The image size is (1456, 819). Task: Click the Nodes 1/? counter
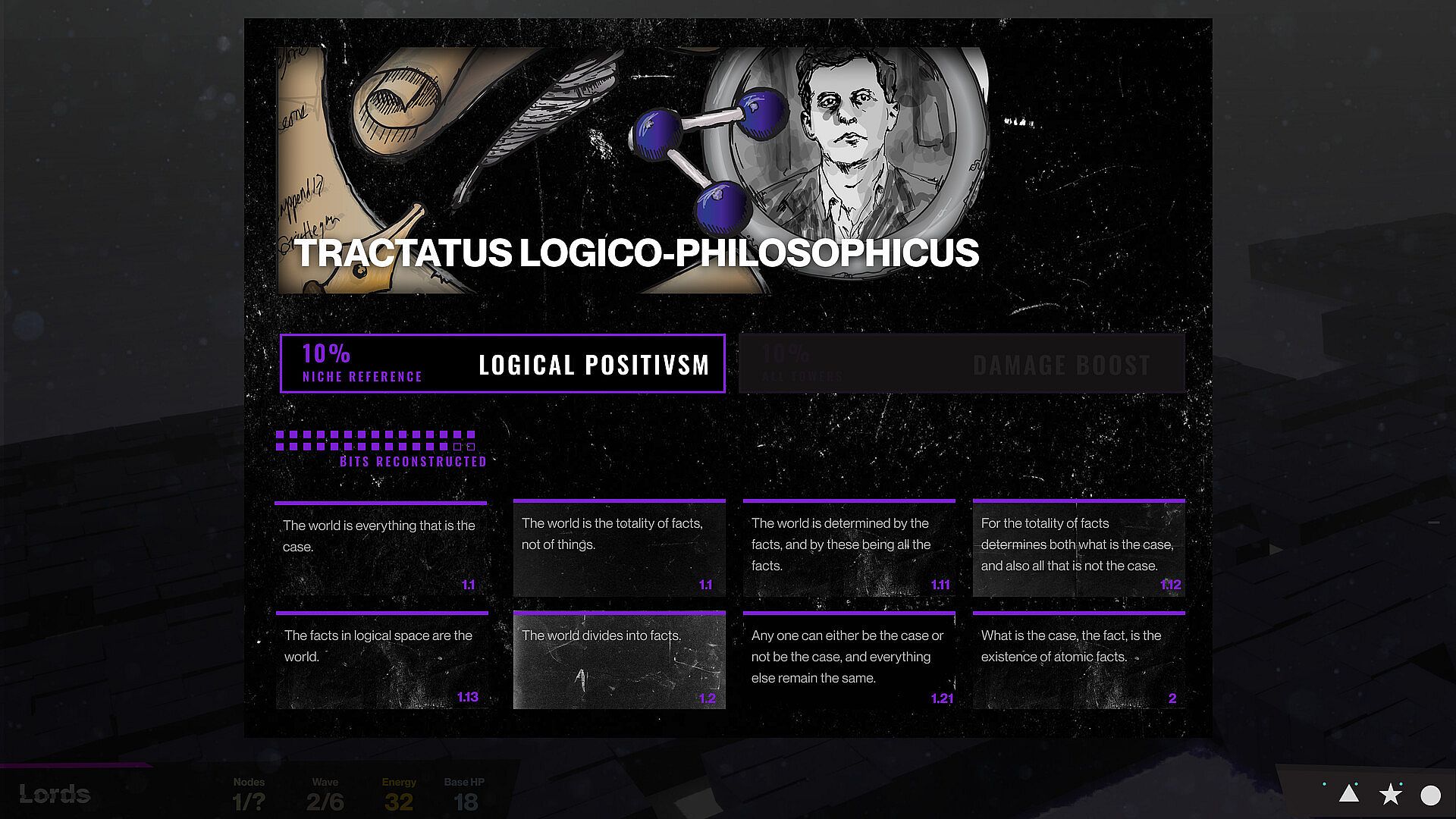point(249,795)
